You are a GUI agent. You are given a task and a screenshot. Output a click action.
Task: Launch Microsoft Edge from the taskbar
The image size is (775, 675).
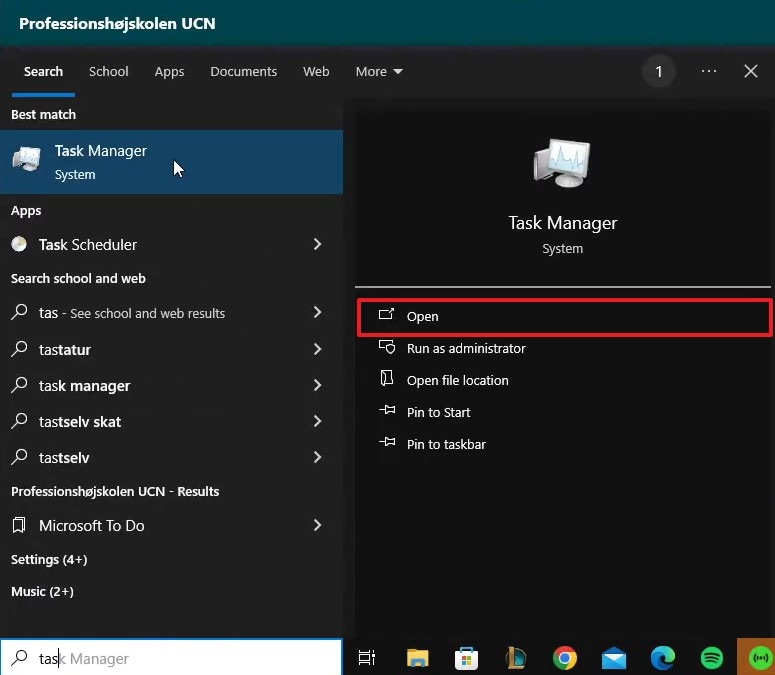coord(663,658)
